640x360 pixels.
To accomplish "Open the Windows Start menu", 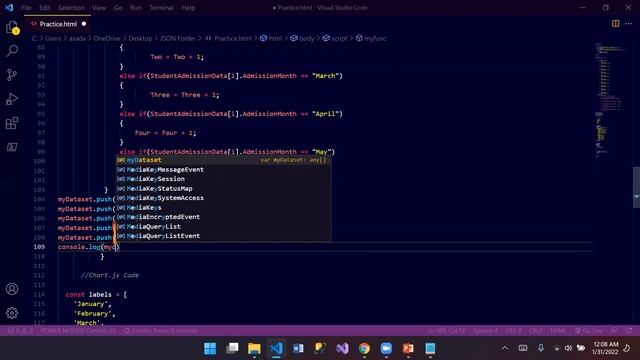I will click(x=210, y=349).
